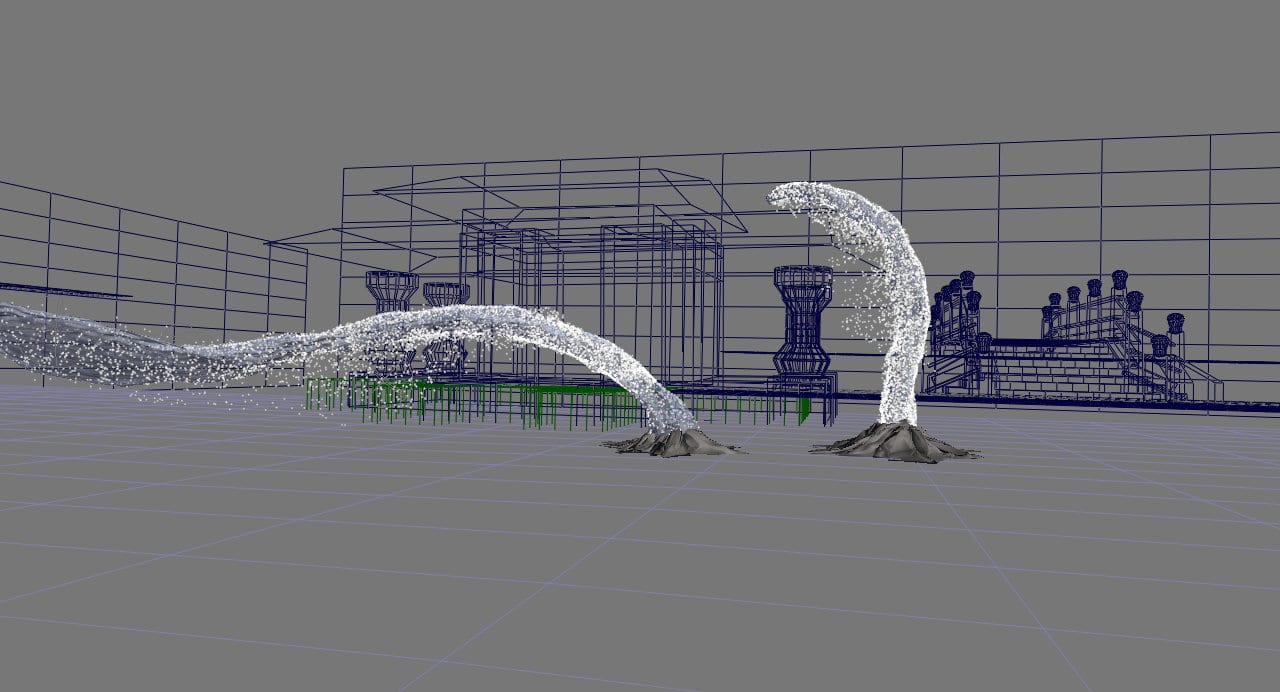Select the leftmost wireframe urn

[390, 291]
